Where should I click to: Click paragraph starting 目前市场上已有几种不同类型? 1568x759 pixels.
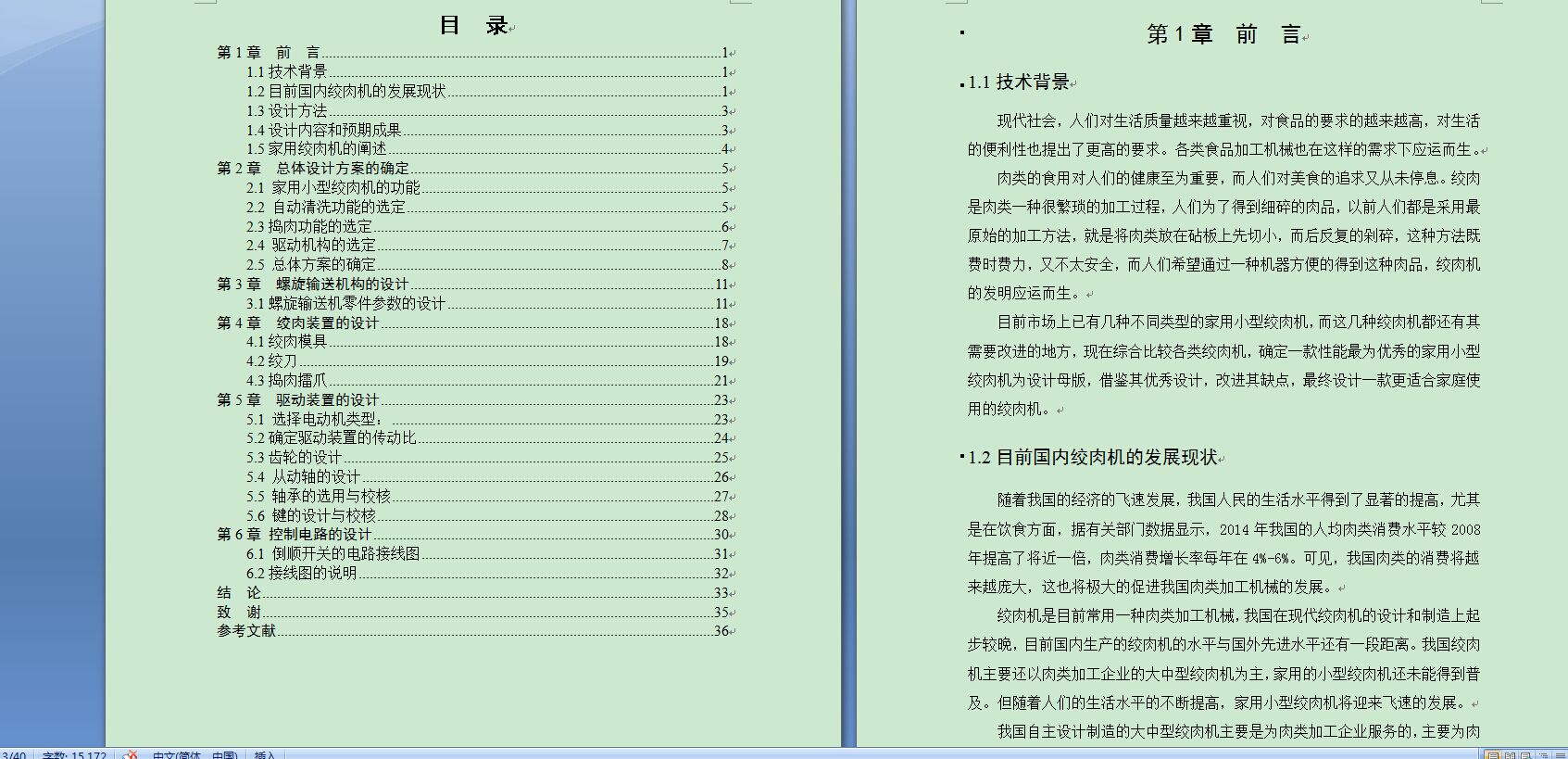[x=1224, y=365]
